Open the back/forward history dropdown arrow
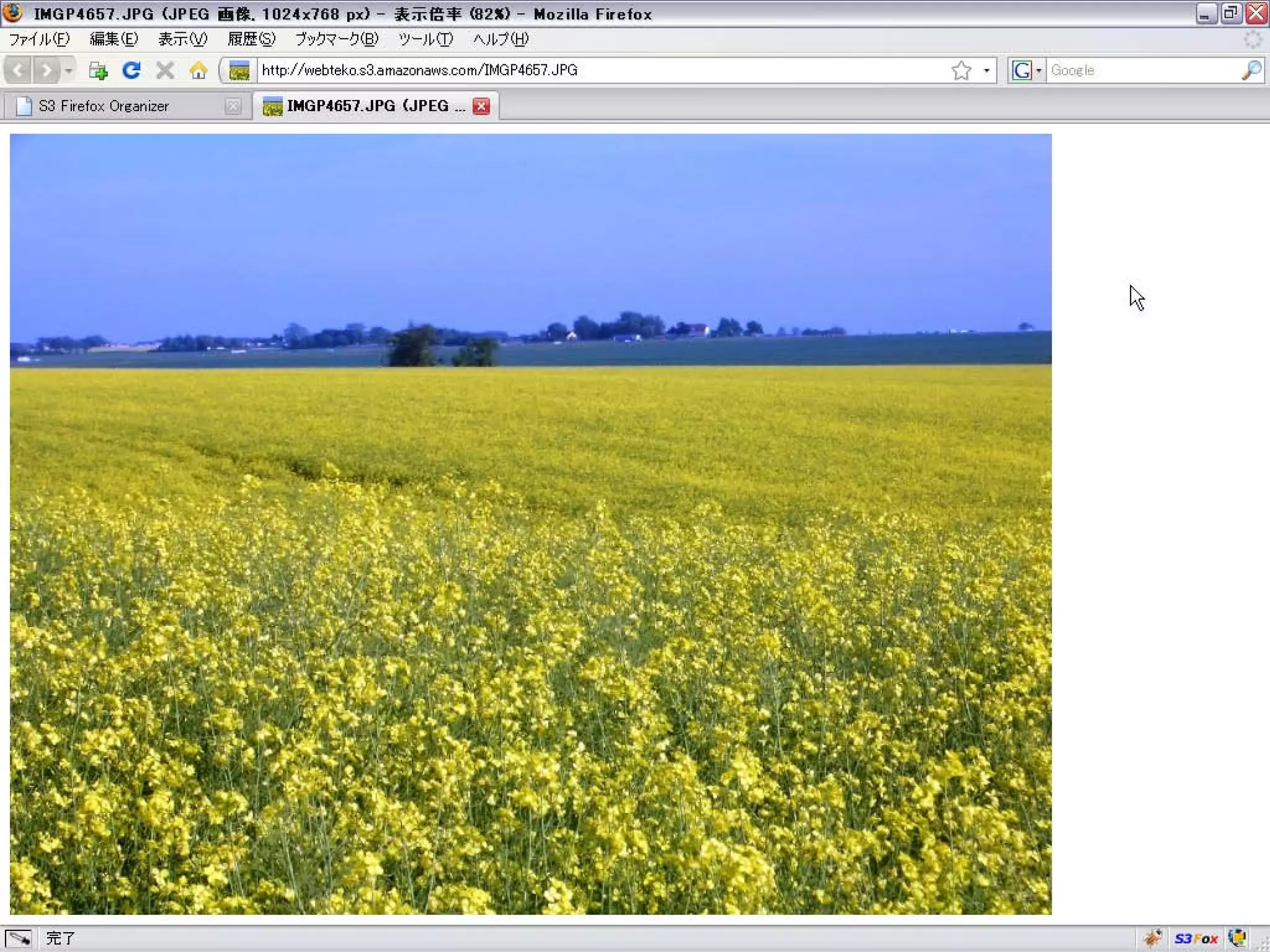 click(x=69, y=70)
